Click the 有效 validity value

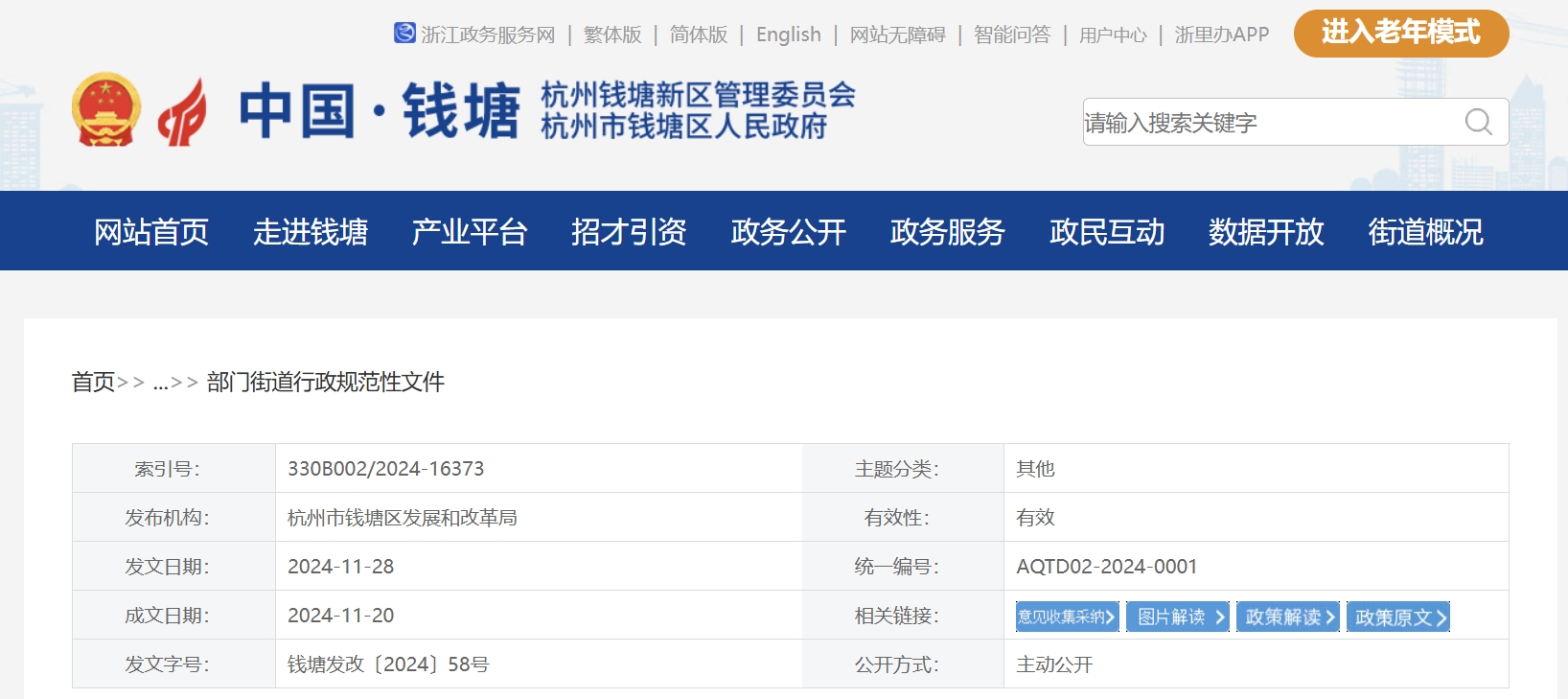[1035, 518]
